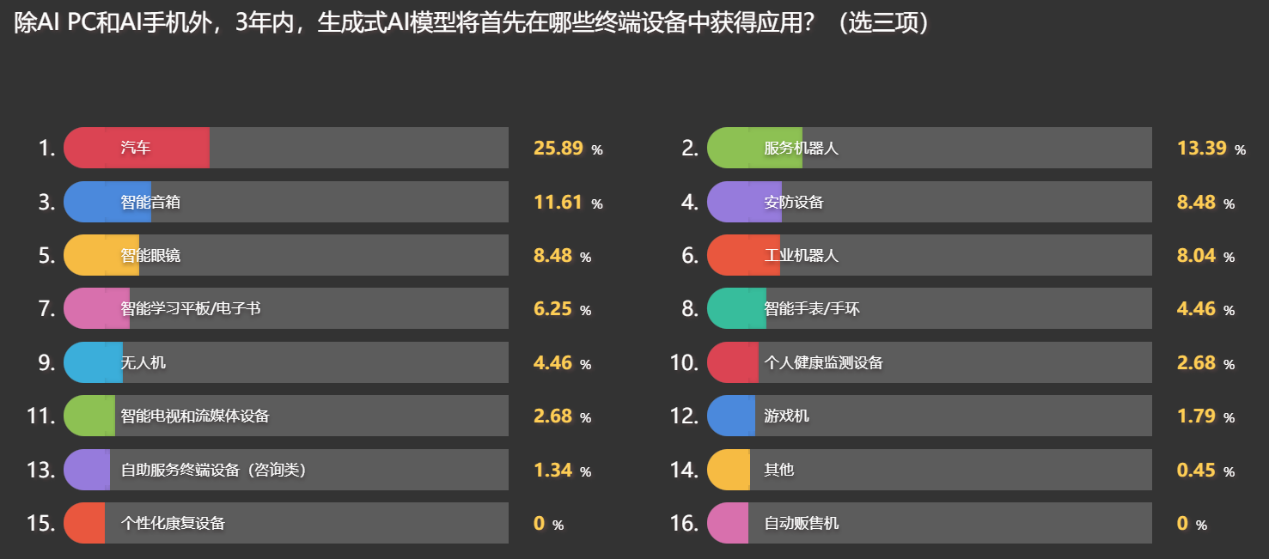Select the 智能学习平板/电子书 label
1269x559 pixels.
(191, 309)
